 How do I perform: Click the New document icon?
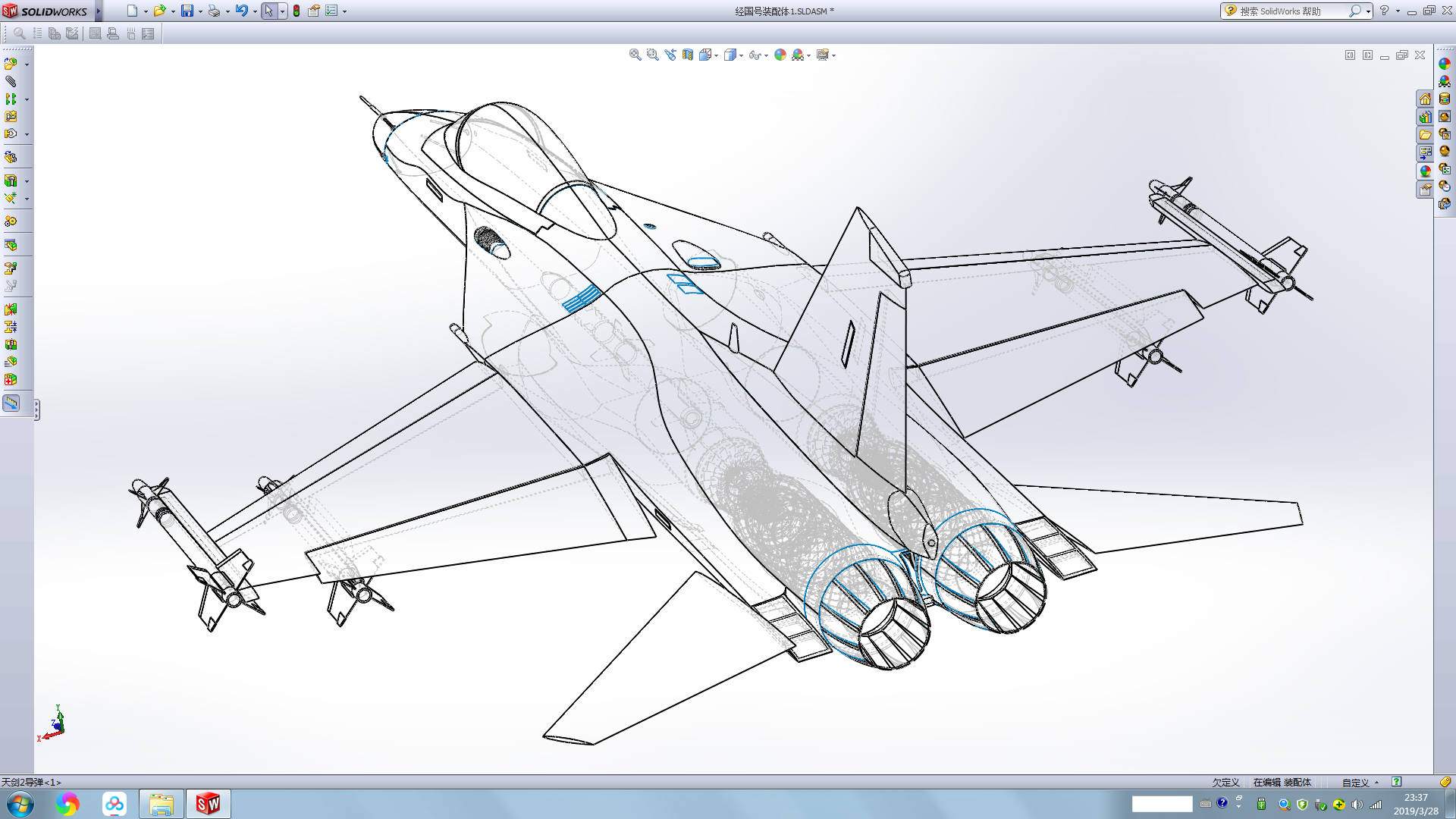click(132, 11)
